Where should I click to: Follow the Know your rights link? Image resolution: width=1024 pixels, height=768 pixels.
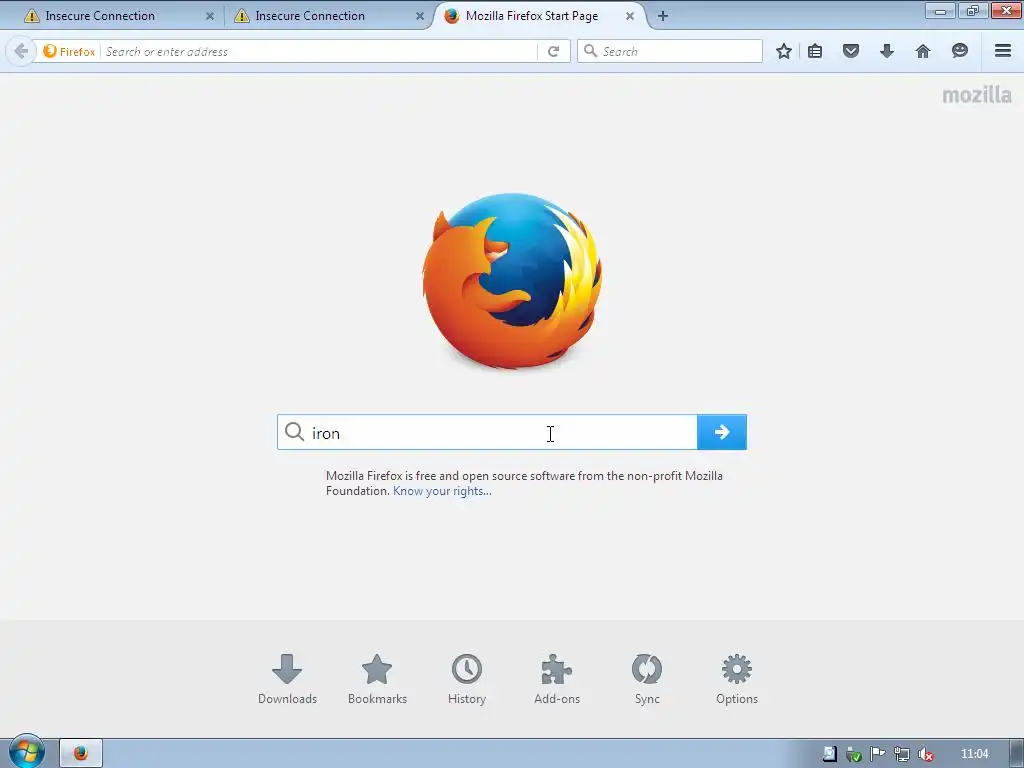pyautogui.click(x=442, y=491)
